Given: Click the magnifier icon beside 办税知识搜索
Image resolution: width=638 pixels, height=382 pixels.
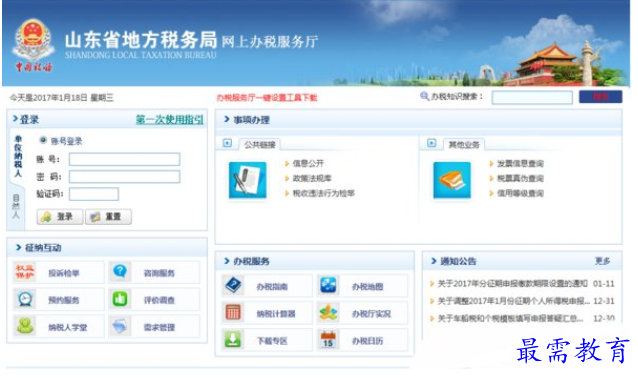Looking at the screenshot, I should coord(424,96).
